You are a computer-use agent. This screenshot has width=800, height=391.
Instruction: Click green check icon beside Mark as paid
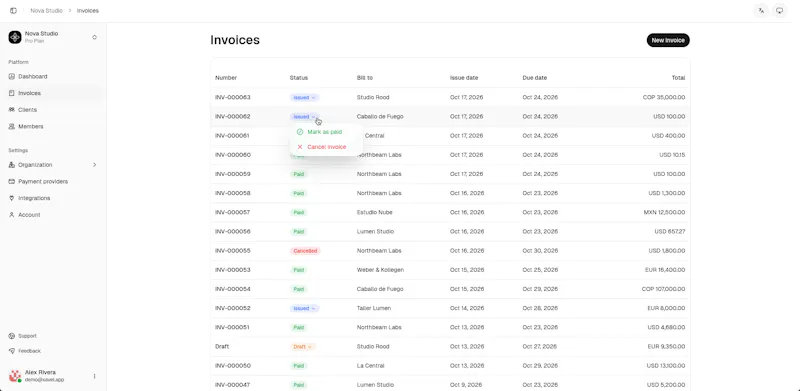300,132
